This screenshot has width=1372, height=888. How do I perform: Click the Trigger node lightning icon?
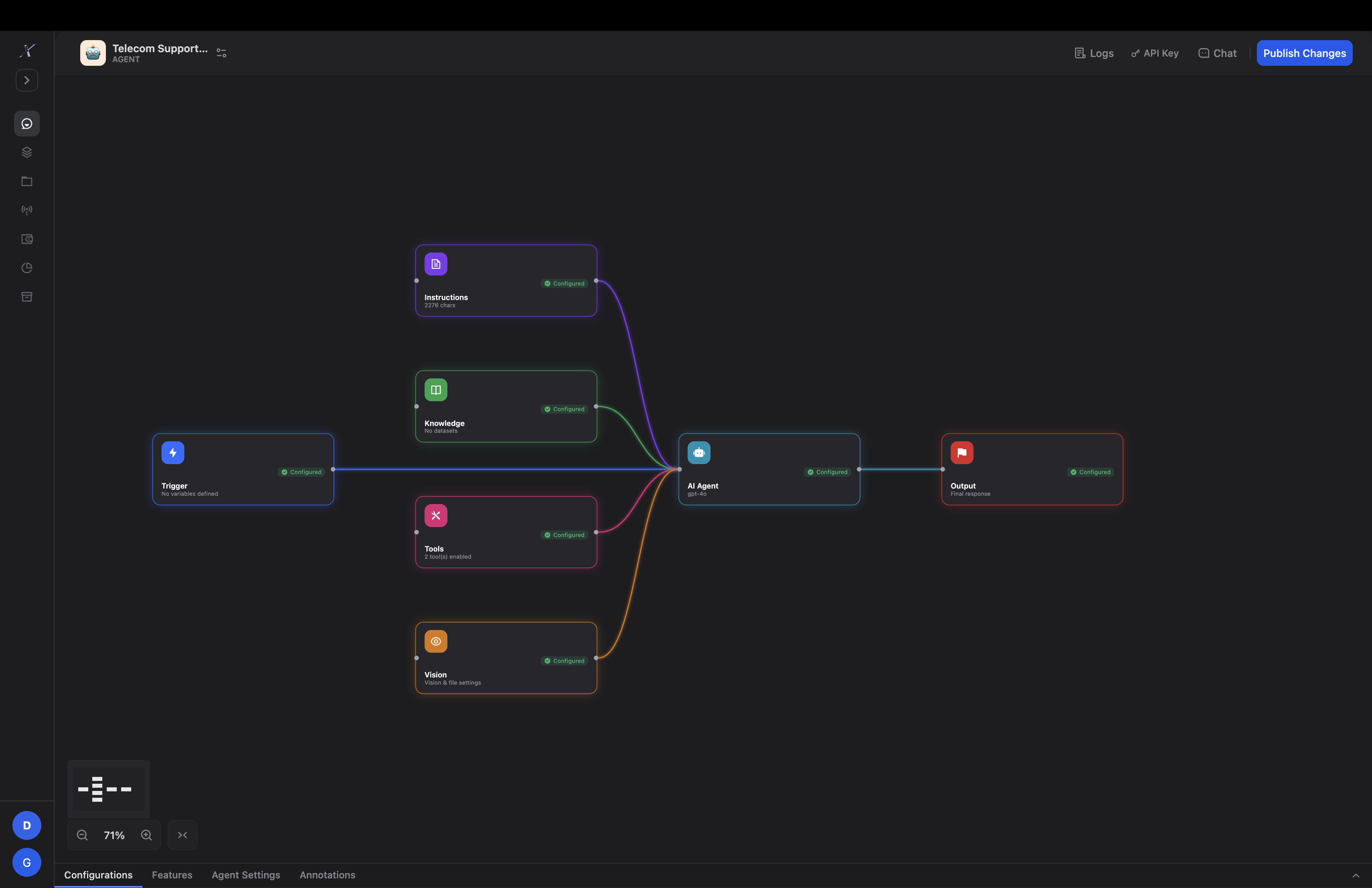pyautogui.click(x=173, y=452)
